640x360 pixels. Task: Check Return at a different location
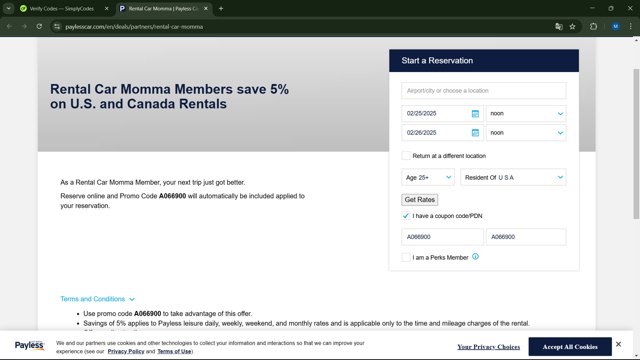tap(406, 156)
